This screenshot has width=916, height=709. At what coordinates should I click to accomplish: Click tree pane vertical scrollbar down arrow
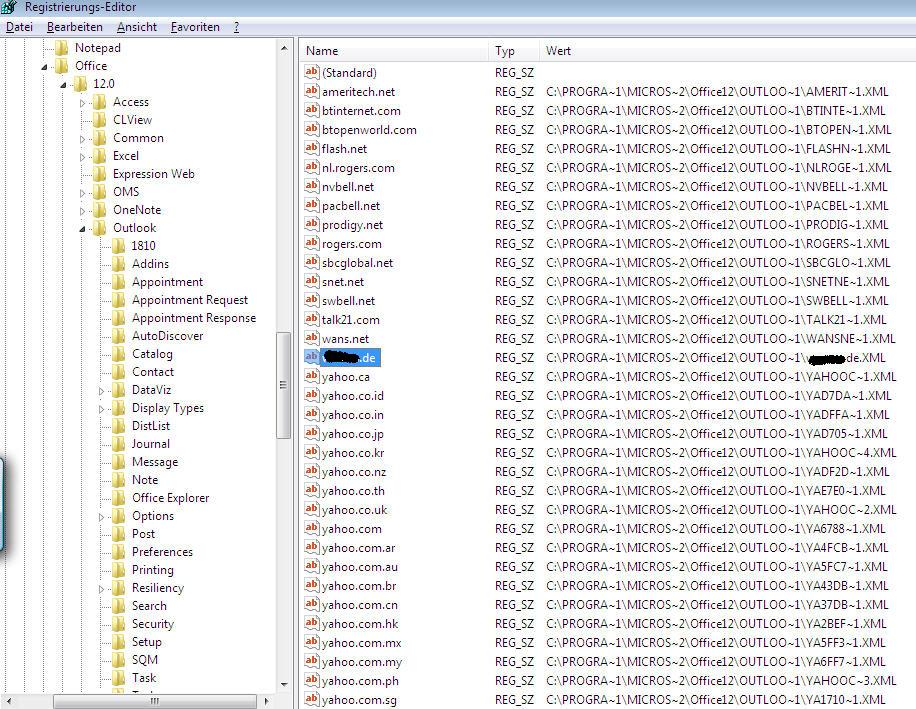coord(284,684)
